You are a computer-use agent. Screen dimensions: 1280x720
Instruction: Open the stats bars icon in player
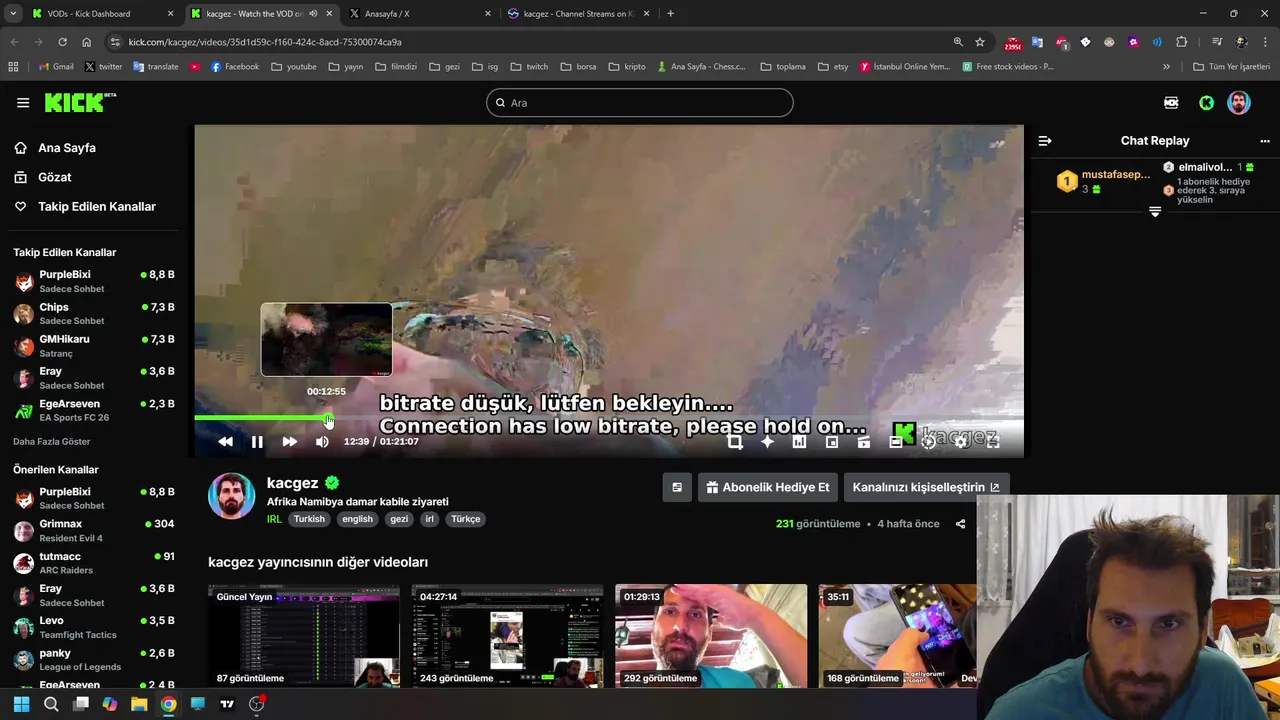(x=799, y=441)
